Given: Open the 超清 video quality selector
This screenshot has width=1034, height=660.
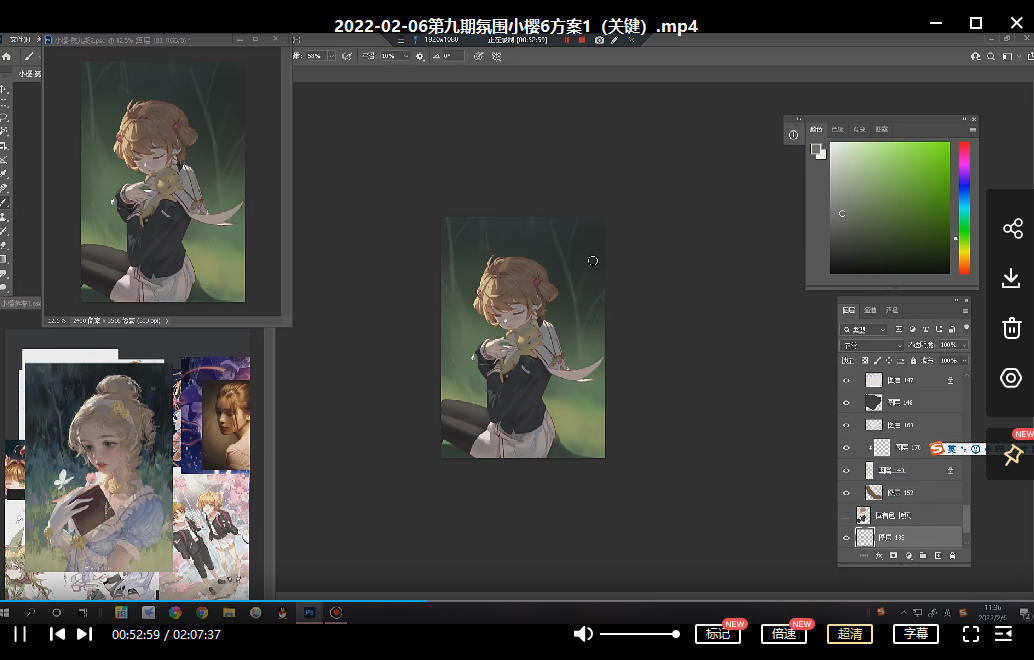Looking at the screenshot, I should coord(849,634).
